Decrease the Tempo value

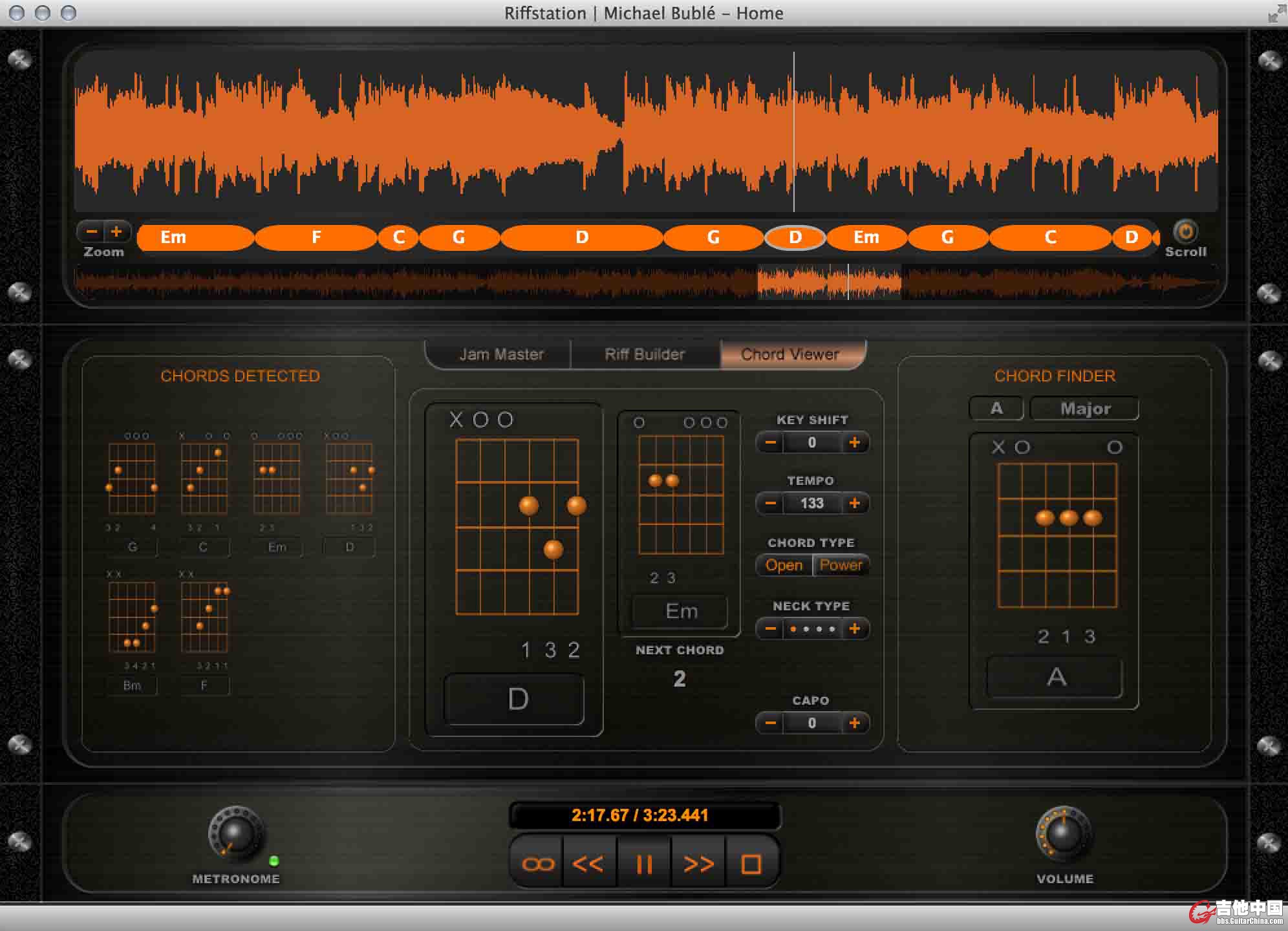coord(770,503)
